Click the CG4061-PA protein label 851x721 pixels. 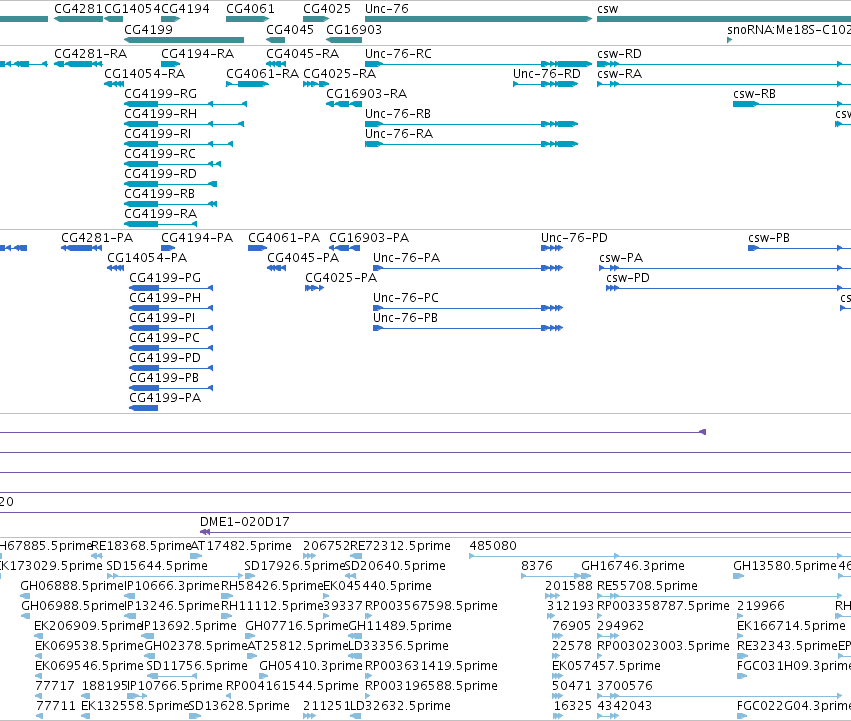(284, 238)
